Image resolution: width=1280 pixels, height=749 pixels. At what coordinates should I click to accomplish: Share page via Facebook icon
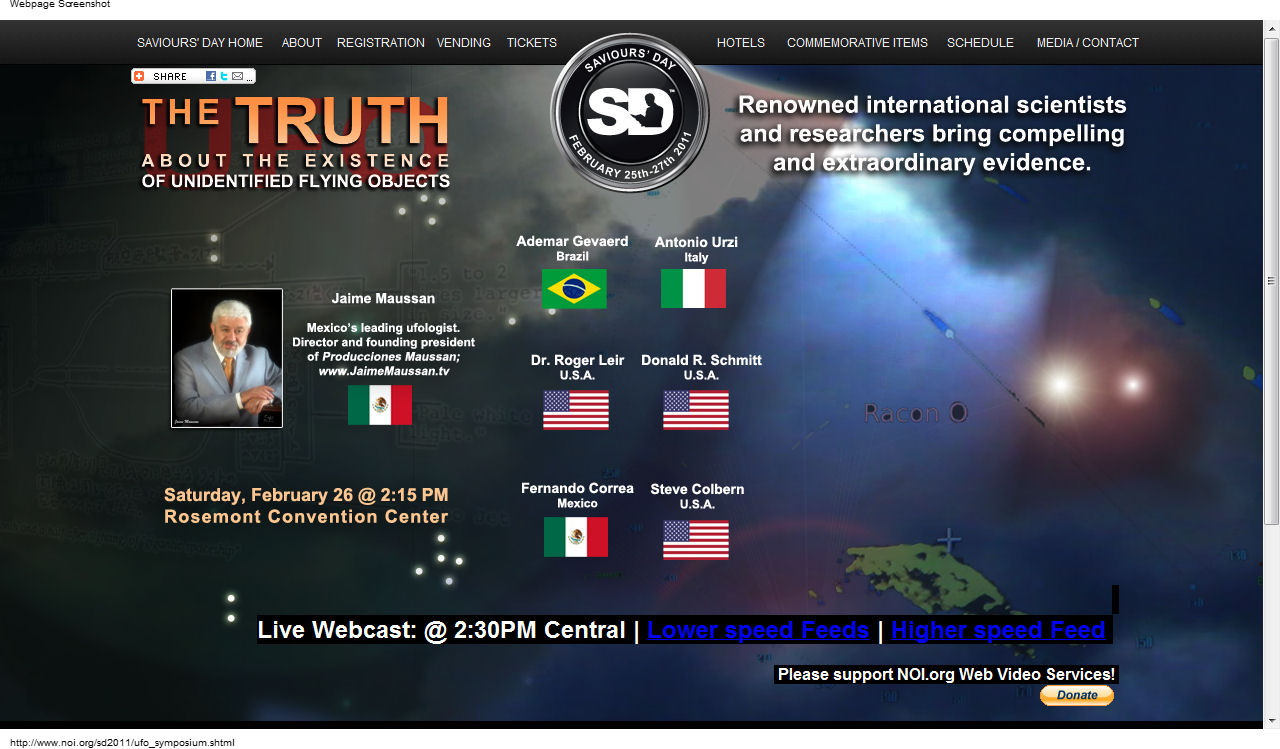(211, 76)
